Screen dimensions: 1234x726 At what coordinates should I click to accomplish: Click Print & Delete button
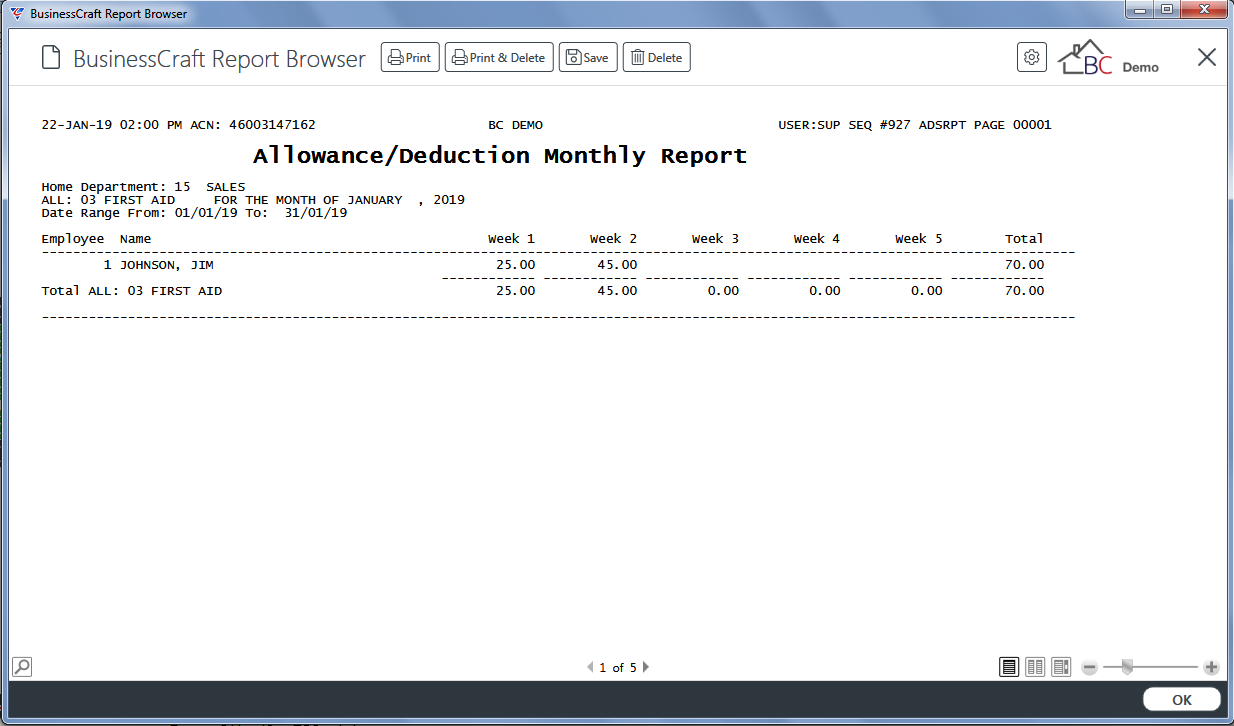point(499,57)
